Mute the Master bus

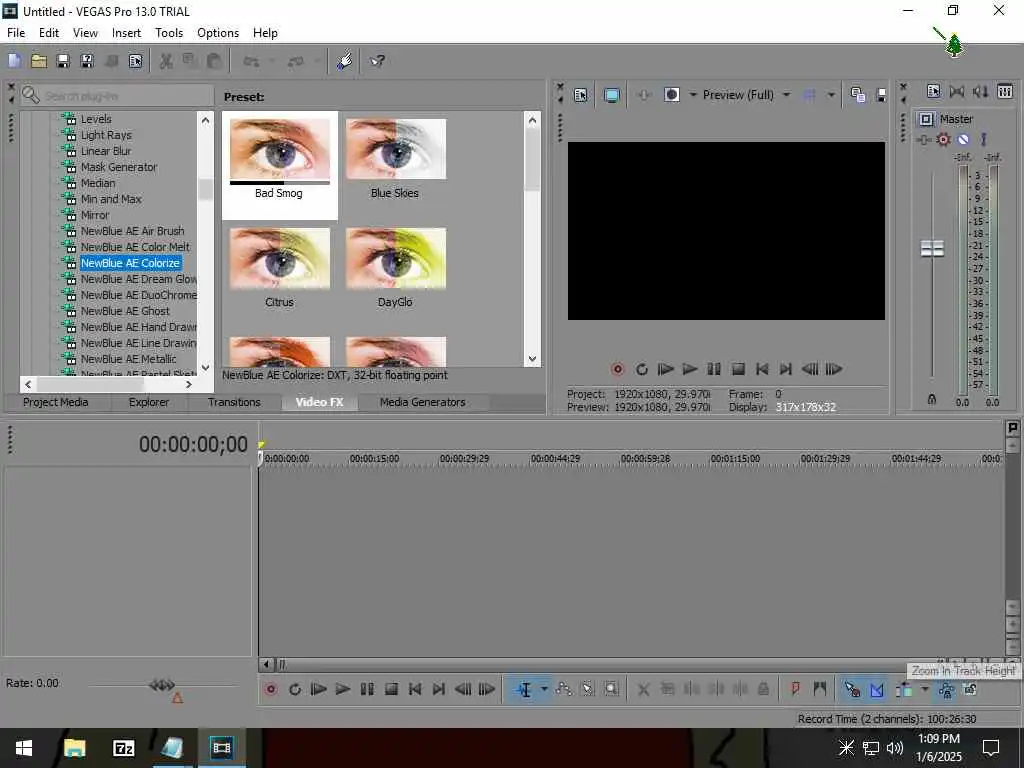tap(963, 139)
